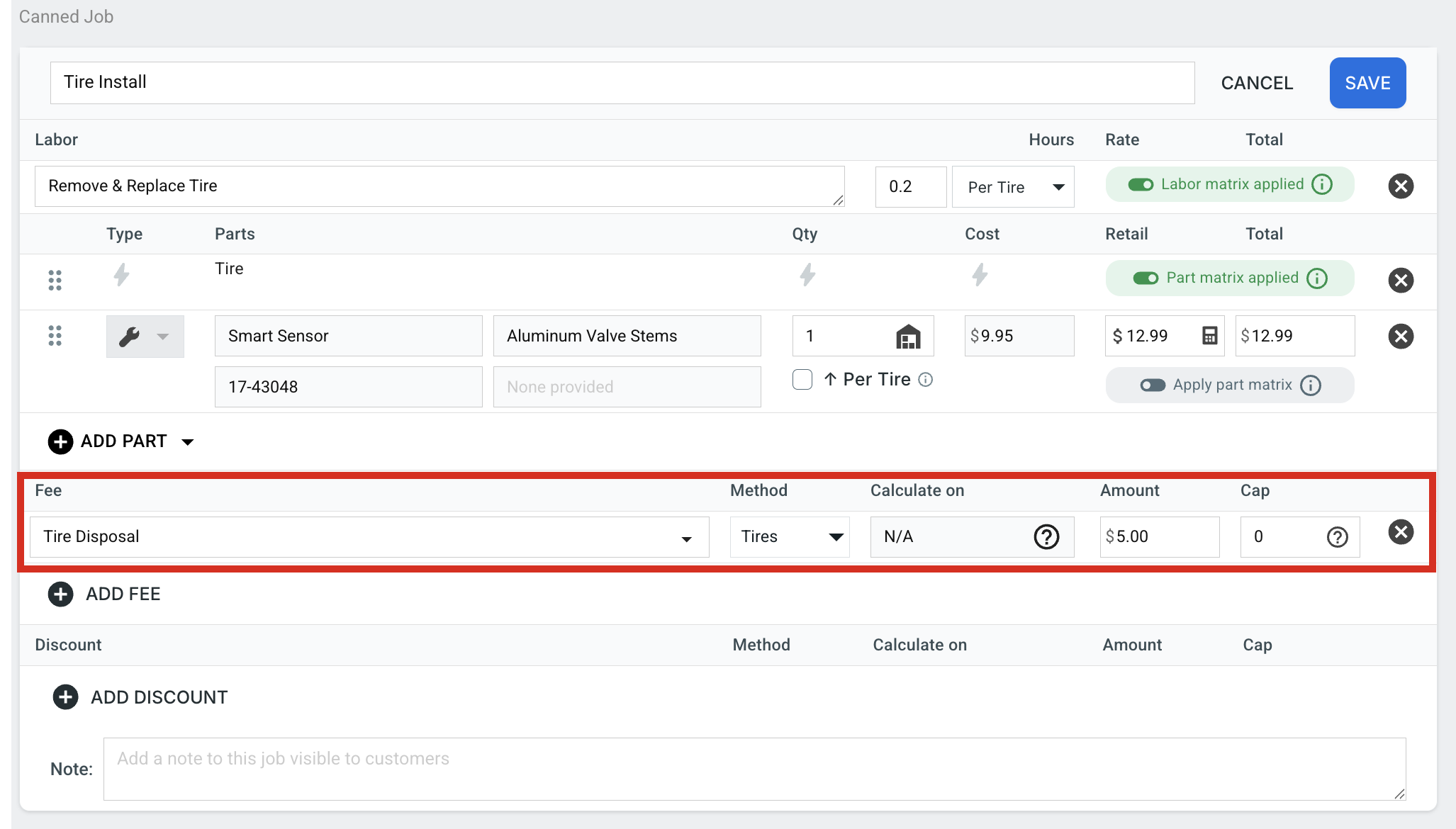Remove the Remove & Replace Tire labor line
This screenshot has height=829, width=1456.
pyautogui.click(x=1401, y=186)
